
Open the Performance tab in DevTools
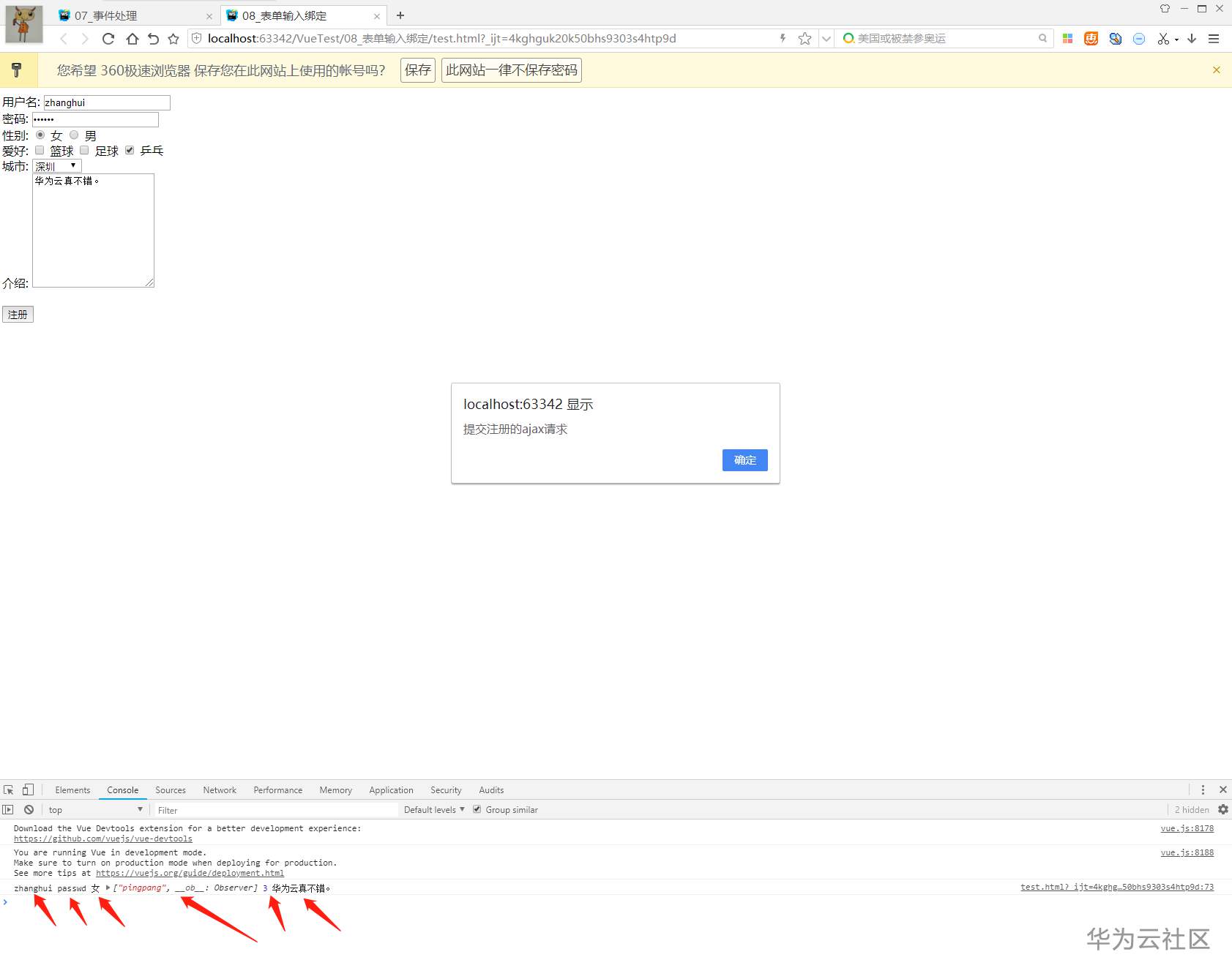[x=278, y=790]
